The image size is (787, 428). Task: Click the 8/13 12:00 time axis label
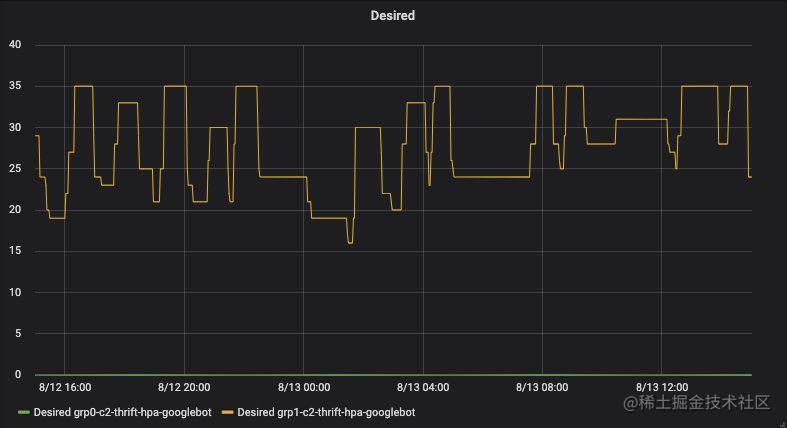(x=662, y=387)
